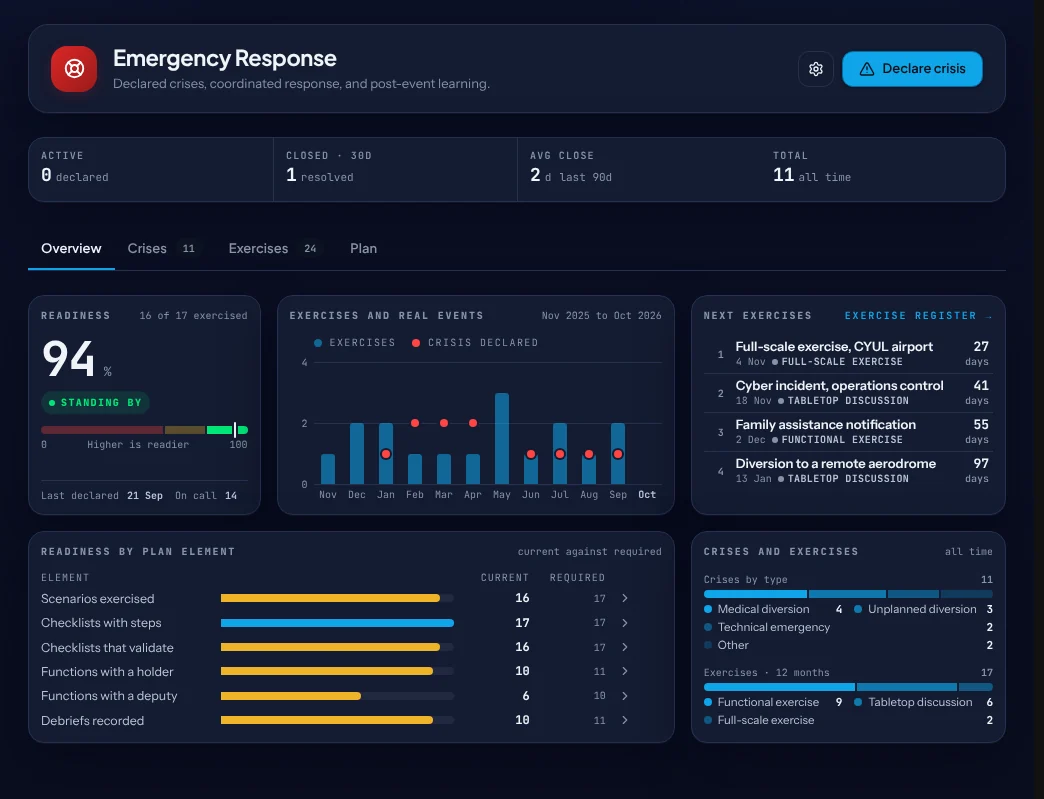Click the Exercises tab count badge 24
Image resolution: width=1044 pixels, height=799 pixels.
(x=310, y=248)
